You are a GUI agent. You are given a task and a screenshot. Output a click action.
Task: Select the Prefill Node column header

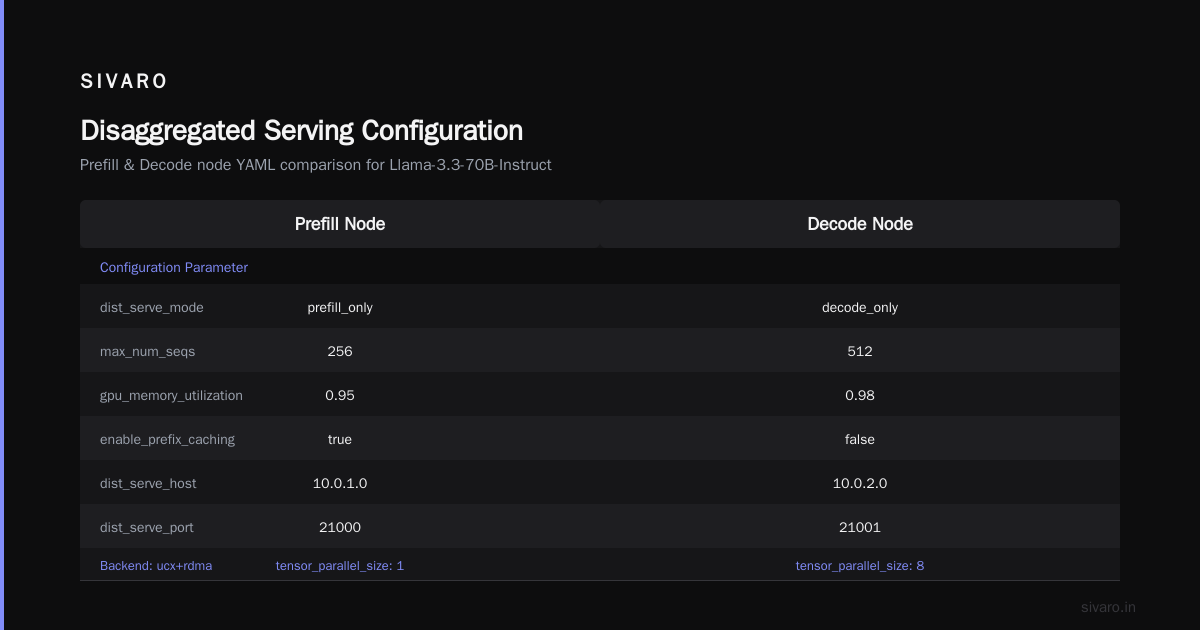tap(340, 224)
